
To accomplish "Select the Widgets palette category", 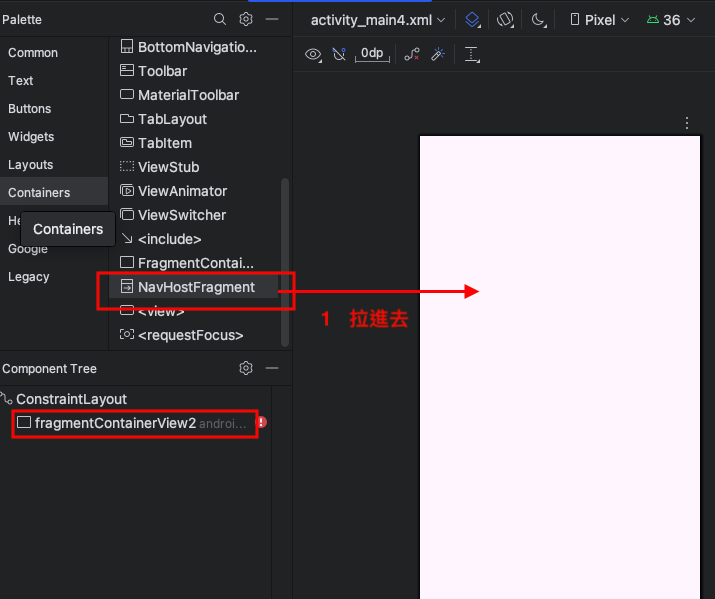I will click(31, 137).
